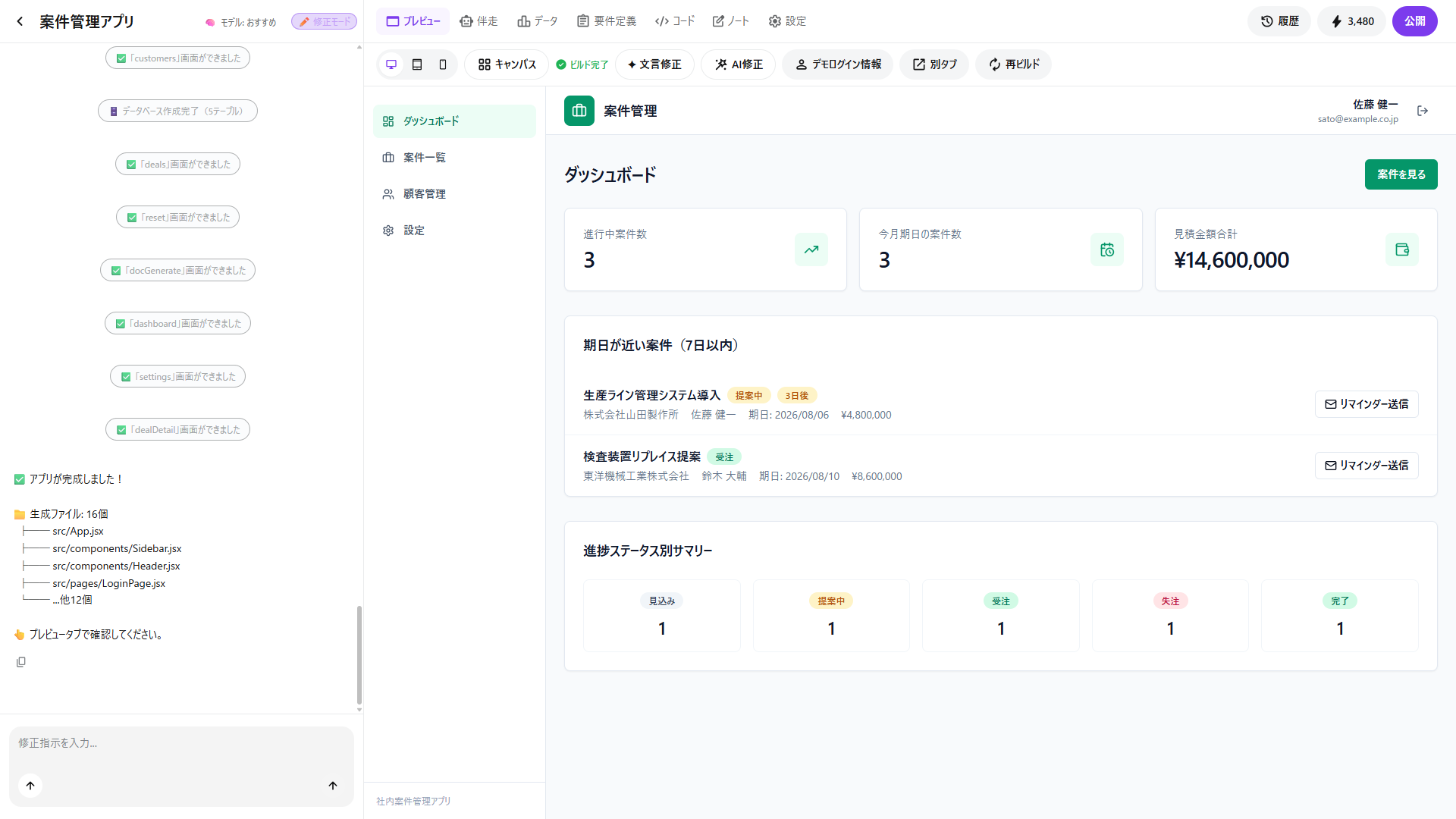Screen dimensions: 1456x819
Task: Open 案件一覧 in the app sidebar
Action: coord(454,158)
